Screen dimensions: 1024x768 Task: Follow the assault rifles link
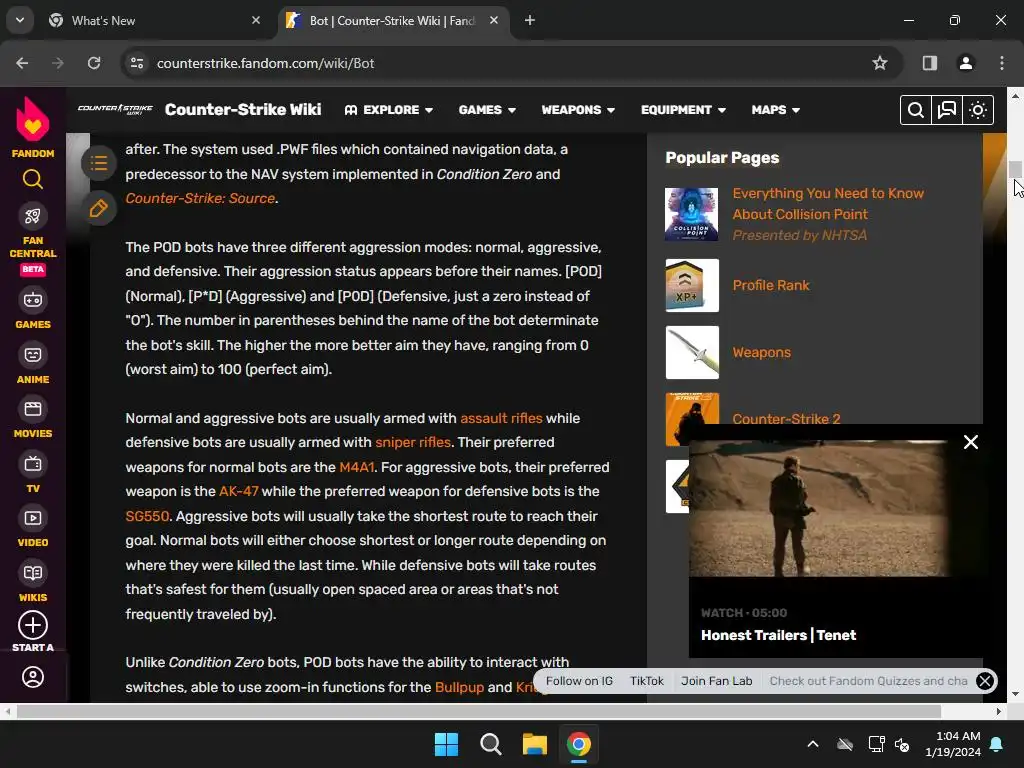pos(502,418)
